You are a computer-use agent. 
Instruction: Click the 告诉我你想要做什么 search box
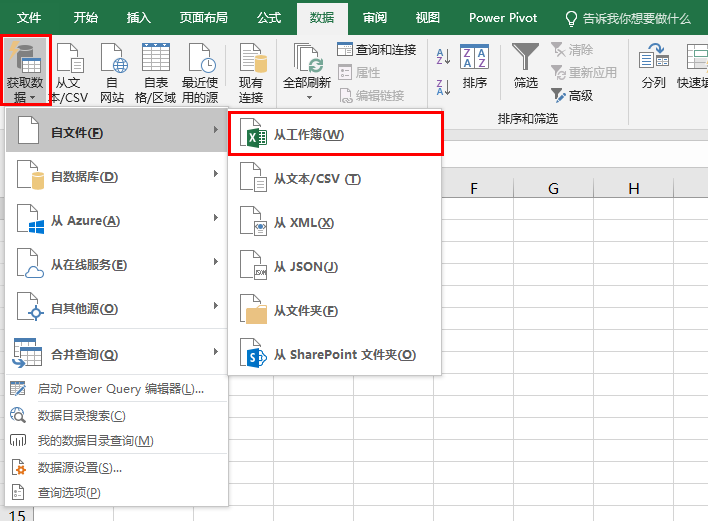628,19
